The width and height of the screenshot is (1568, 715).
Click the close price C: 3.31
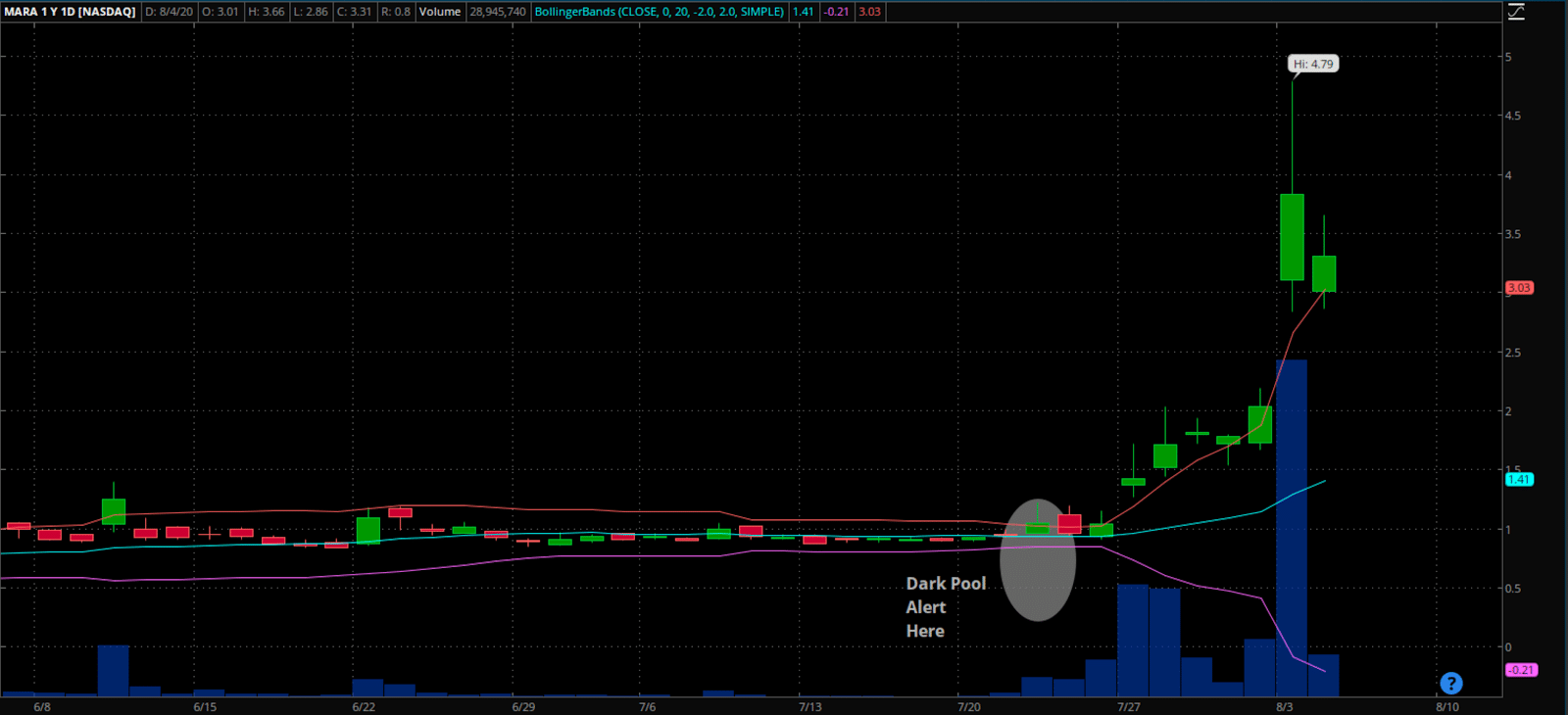[355, 12]
